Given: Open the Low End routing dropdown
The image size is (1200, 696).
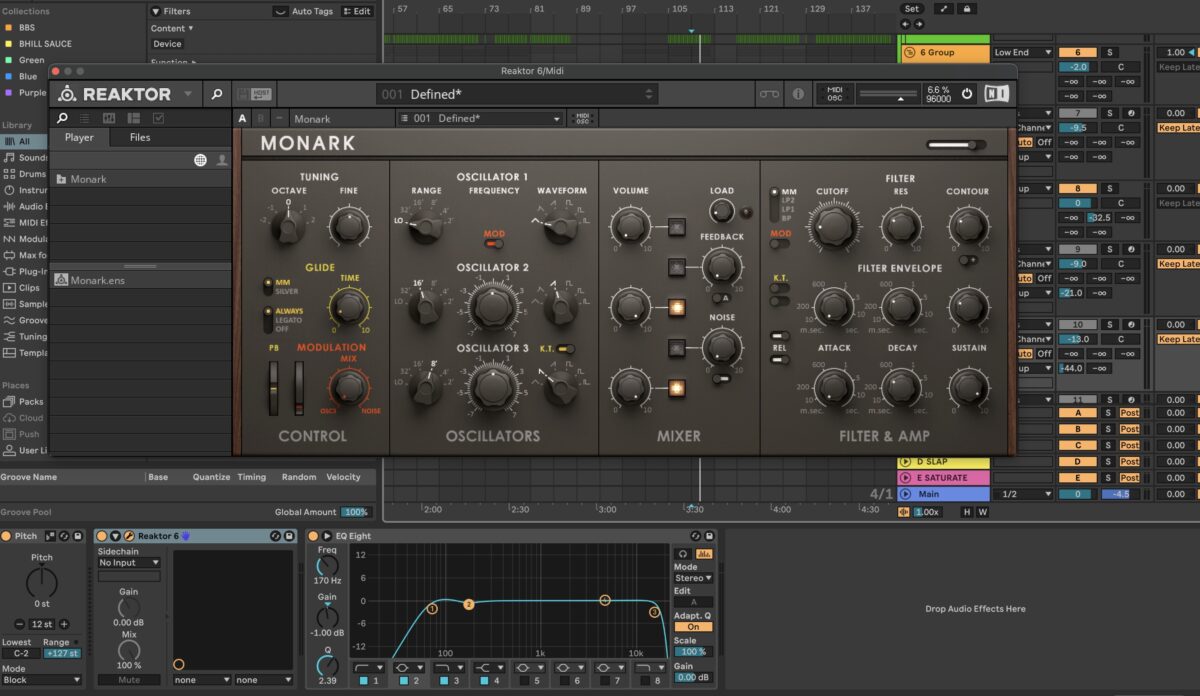Looking at the screenshot, I should pos(1024,52).
